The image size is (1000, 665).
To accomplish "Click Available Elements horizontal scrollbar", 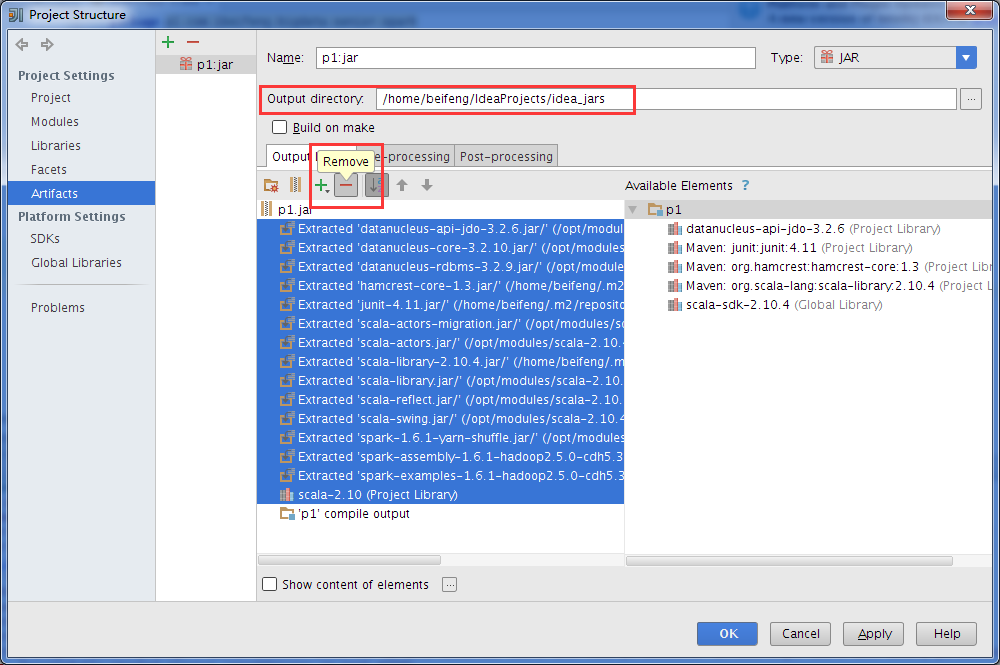I will point(790,560).
